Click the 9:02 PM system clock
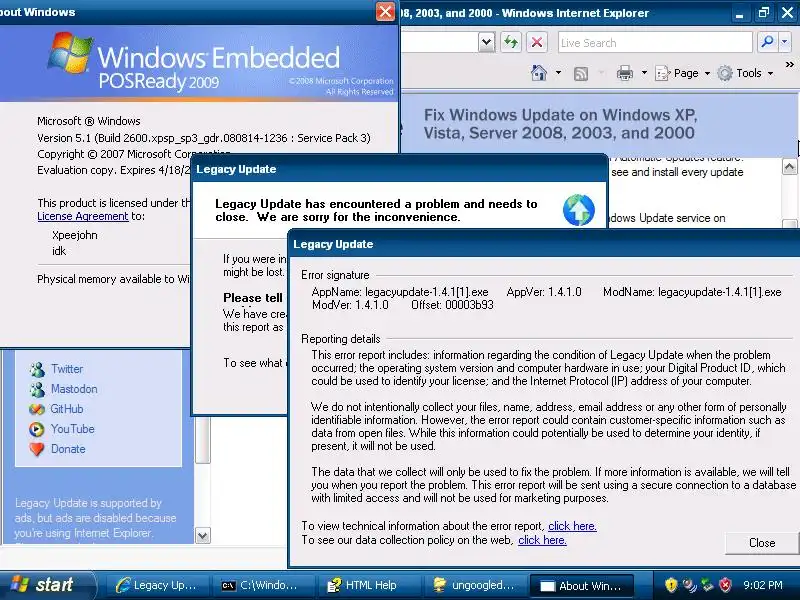The height and width of the screenshot is (600, 800). click(x=763, y=585)
